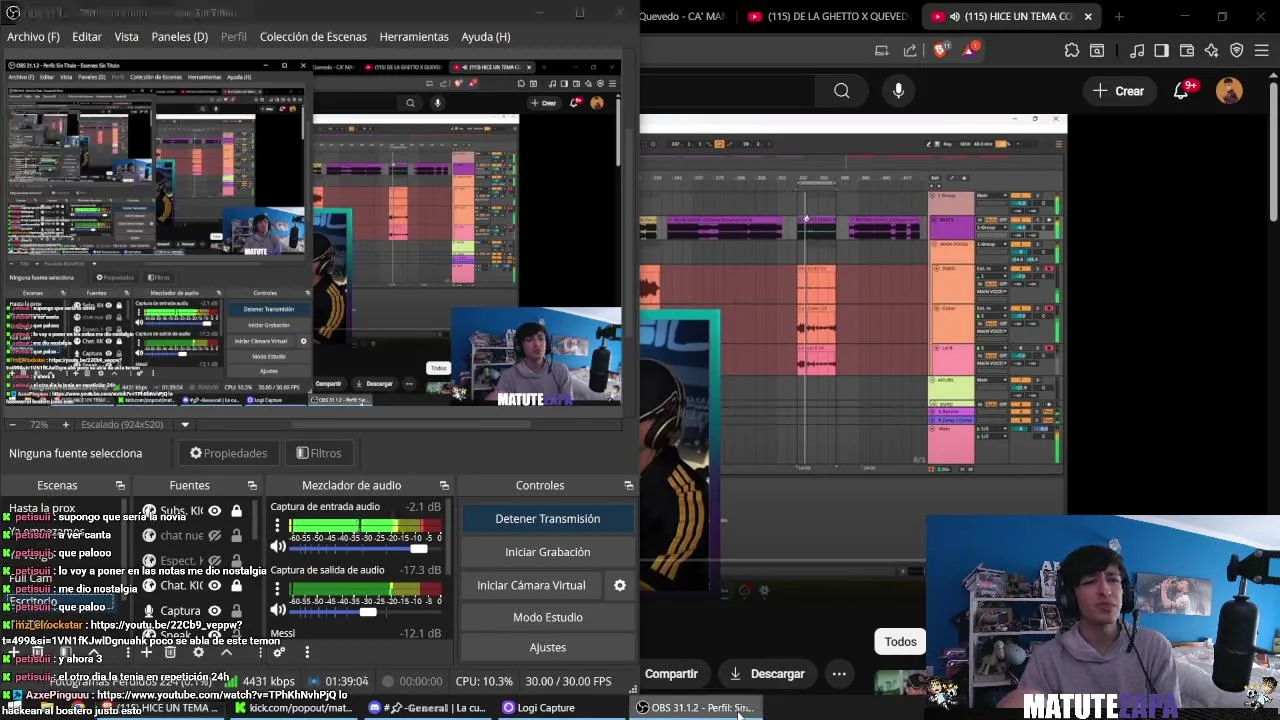Toggle lock on the Captura source
The height and width of the screenshot is (720, 1280).
coord(236,610)
